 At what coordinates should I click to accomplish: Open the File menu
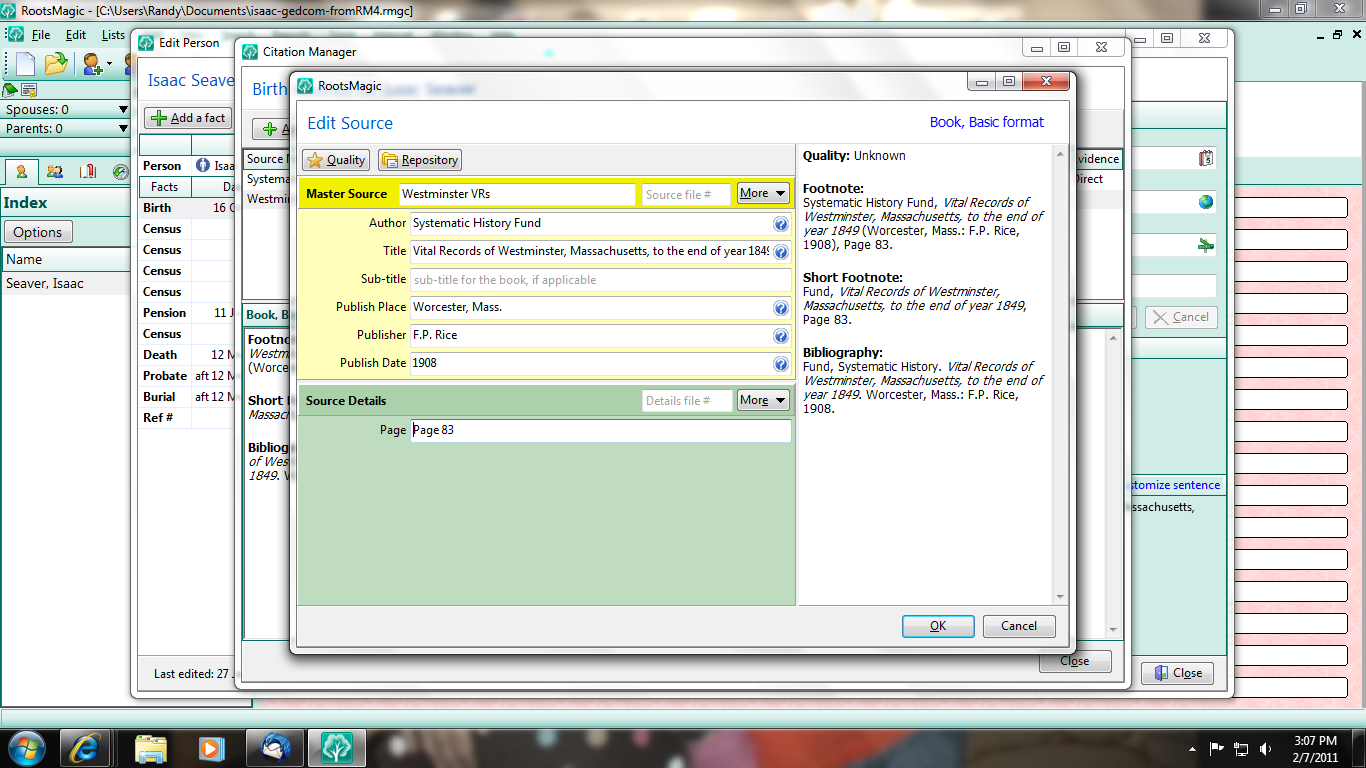(41, 35)
